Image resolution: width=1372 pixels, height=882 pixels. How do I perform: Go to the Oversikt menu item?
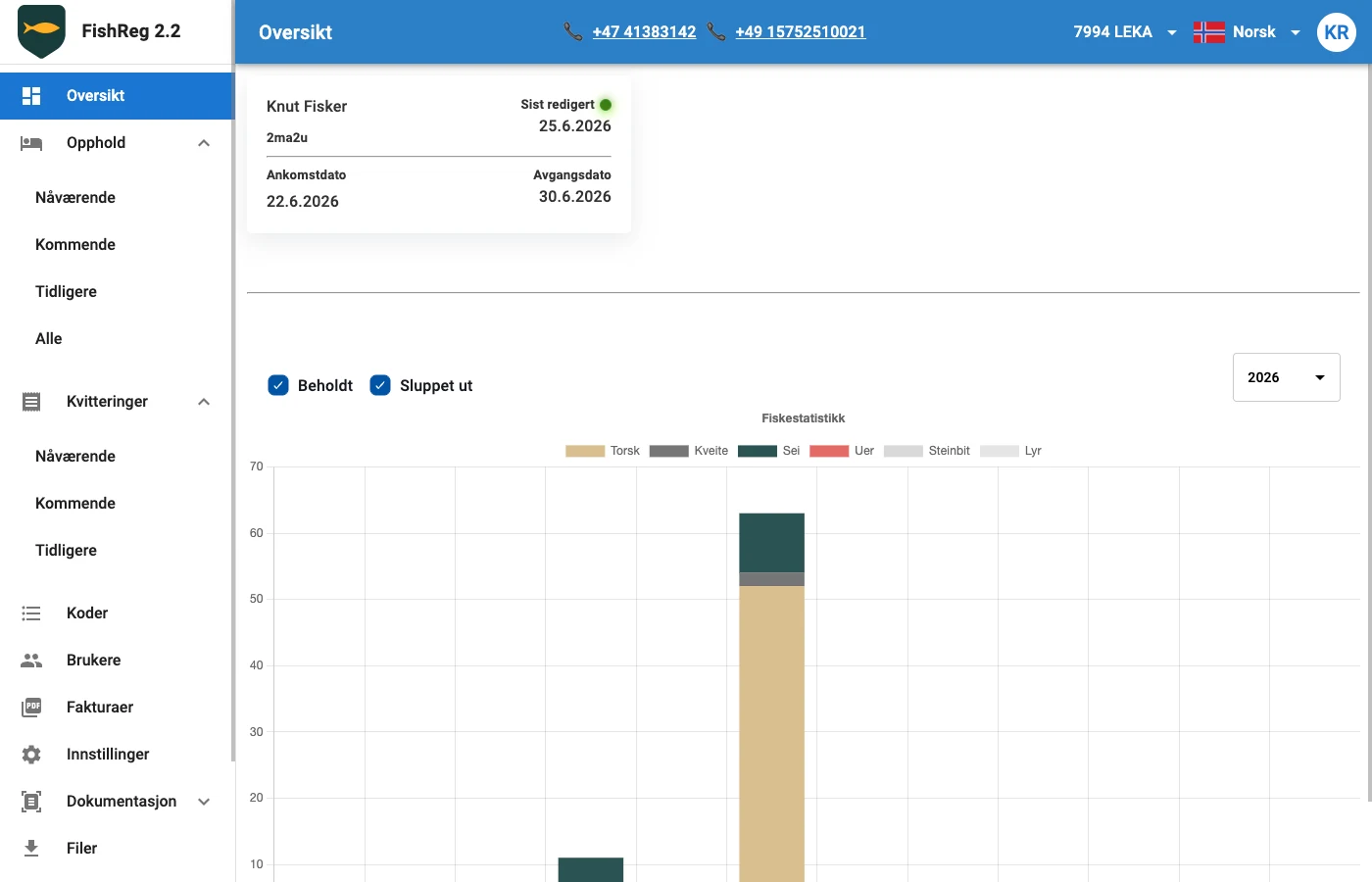(x=118, y=96)
